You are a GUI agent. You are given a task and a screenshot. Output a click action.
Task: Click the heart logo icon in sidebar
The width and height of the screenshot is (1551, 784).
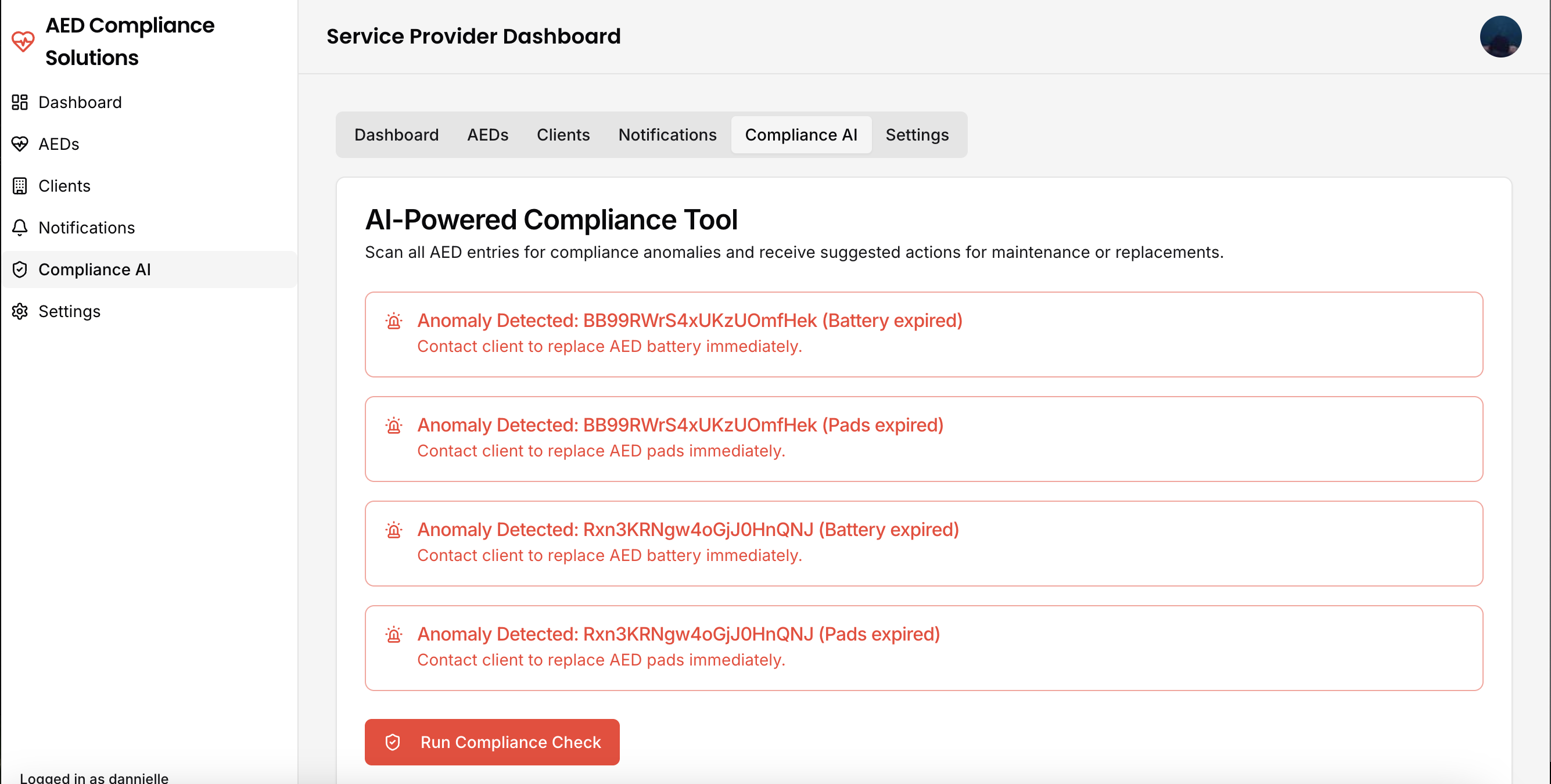click(x=23, y=41)
